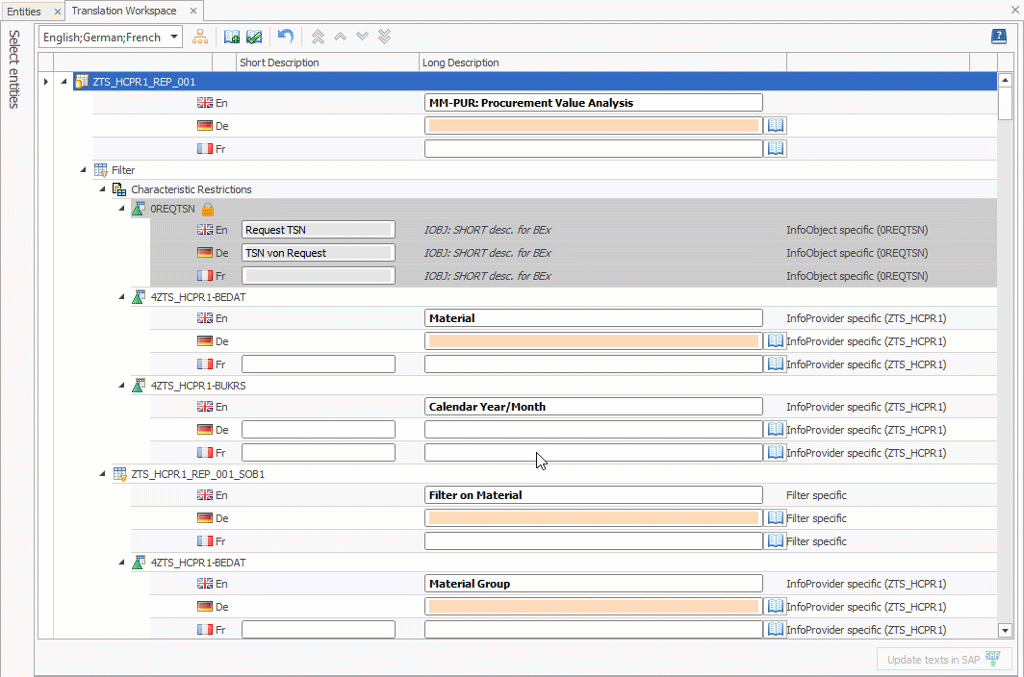The image size is (1024, 677).
Task: Open the Select entities side panel tab
Action: pos(14,69)
